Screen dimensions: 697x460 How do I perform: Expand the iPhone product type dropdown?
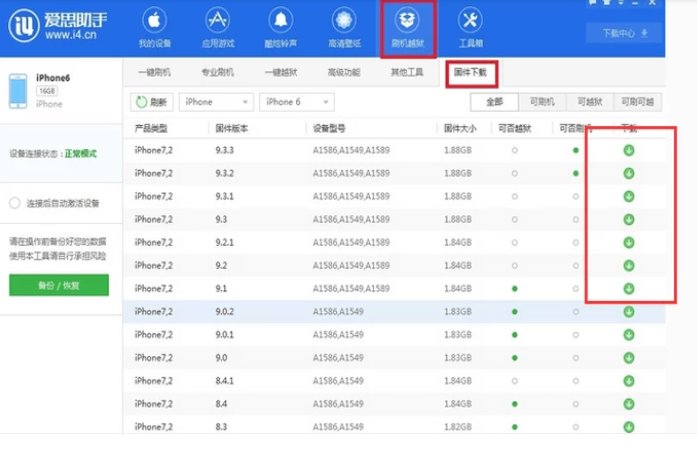pyautogui.click(x=216, y=102)
